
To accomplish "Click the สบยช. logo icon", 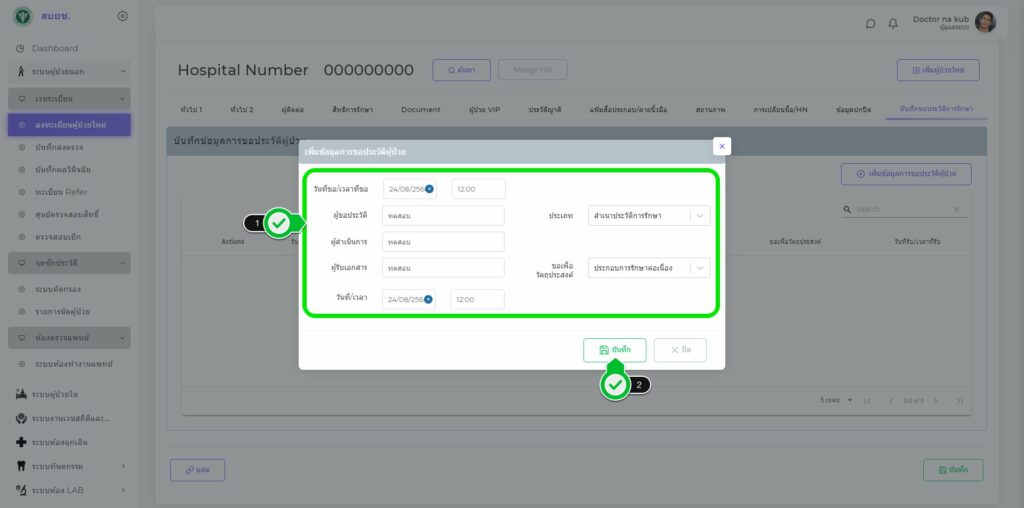I will pos(22,16).
